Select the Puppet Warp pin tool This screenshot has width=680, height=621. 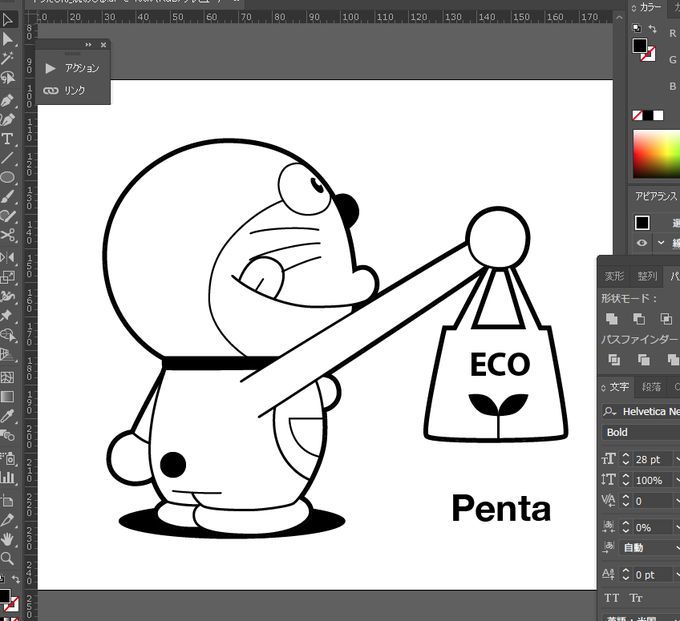coord(7,315)
